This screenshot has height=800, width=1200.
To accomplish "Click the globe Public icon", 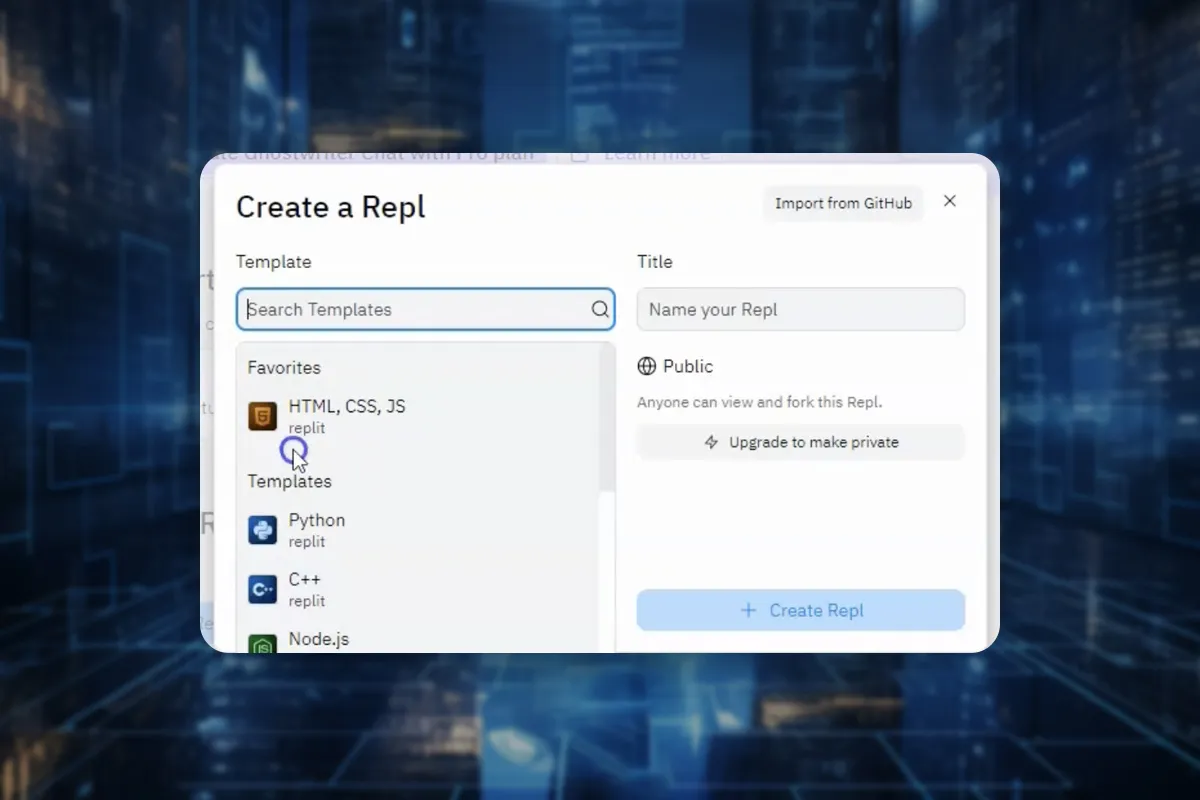I will tap(647, 366).
